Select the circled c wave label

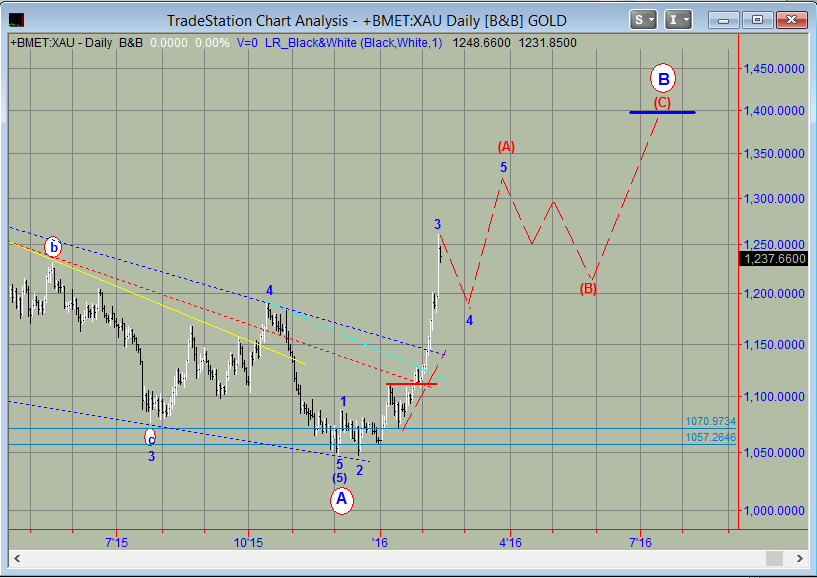tap(150, 437)
